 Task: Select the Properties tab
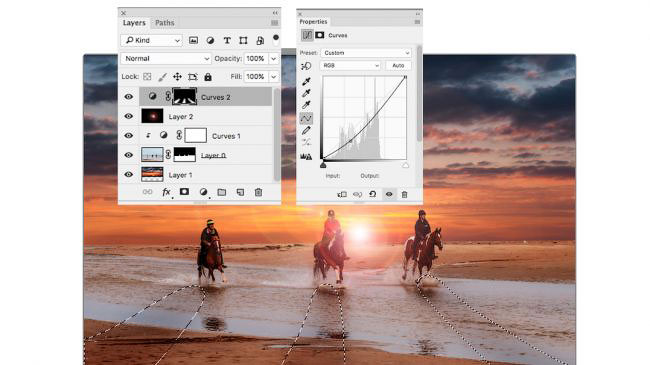313,22
